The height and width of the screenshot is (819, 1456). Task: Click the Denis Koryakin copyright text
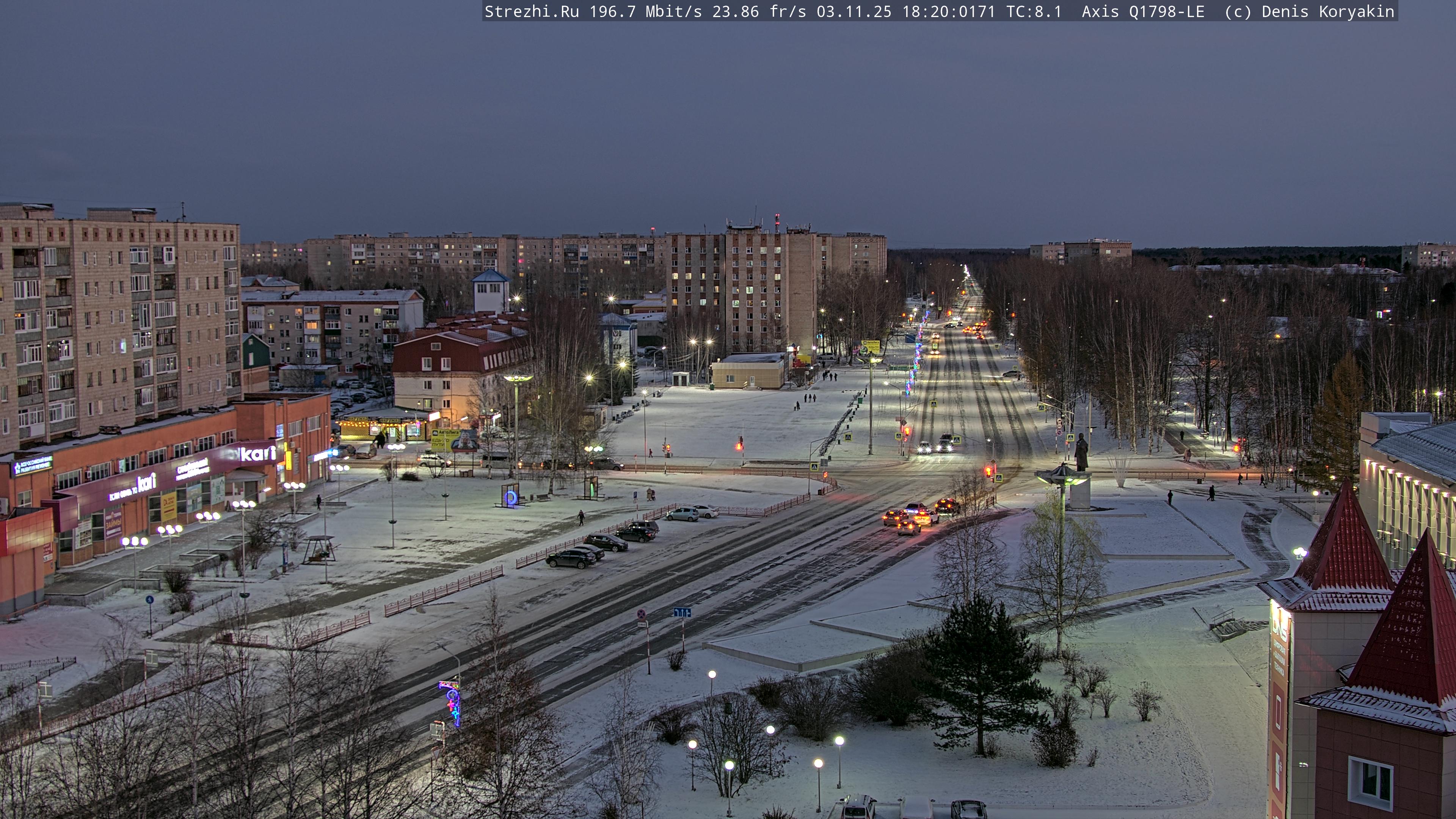[1328, 11]
